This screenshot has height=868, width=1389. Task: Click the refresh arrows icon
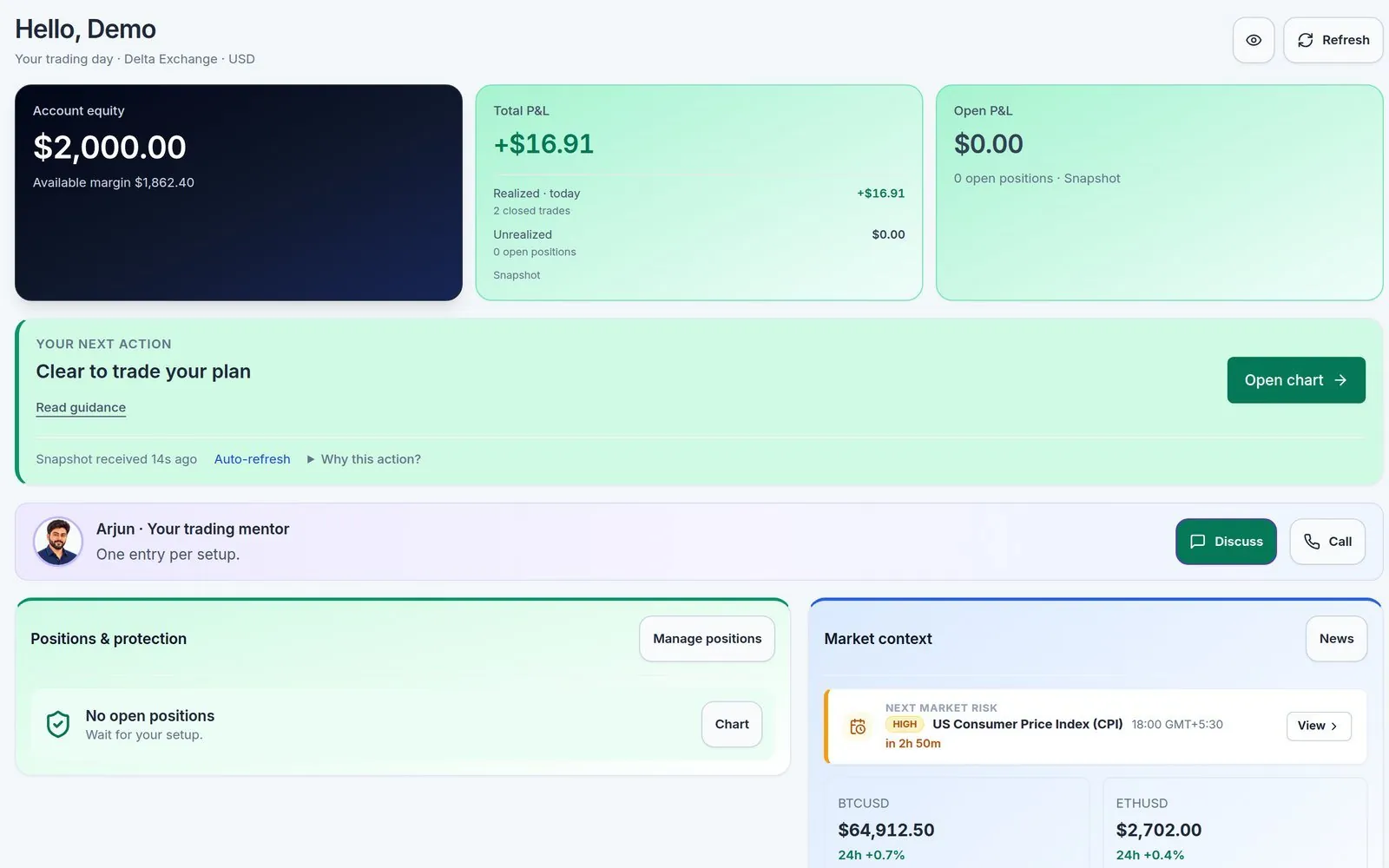click(x=1305, y=40)
